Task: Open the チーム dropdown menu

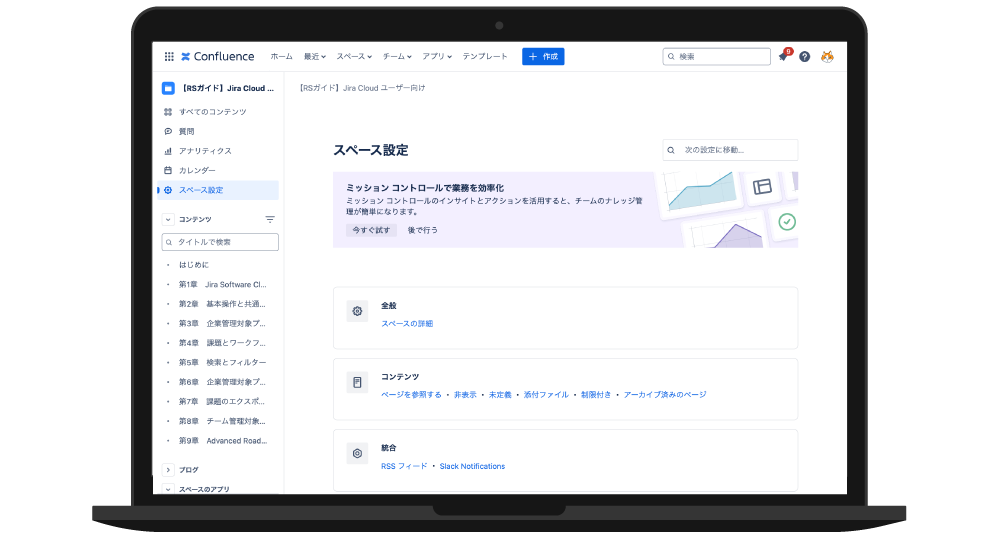Action: [x=397, y=57]
